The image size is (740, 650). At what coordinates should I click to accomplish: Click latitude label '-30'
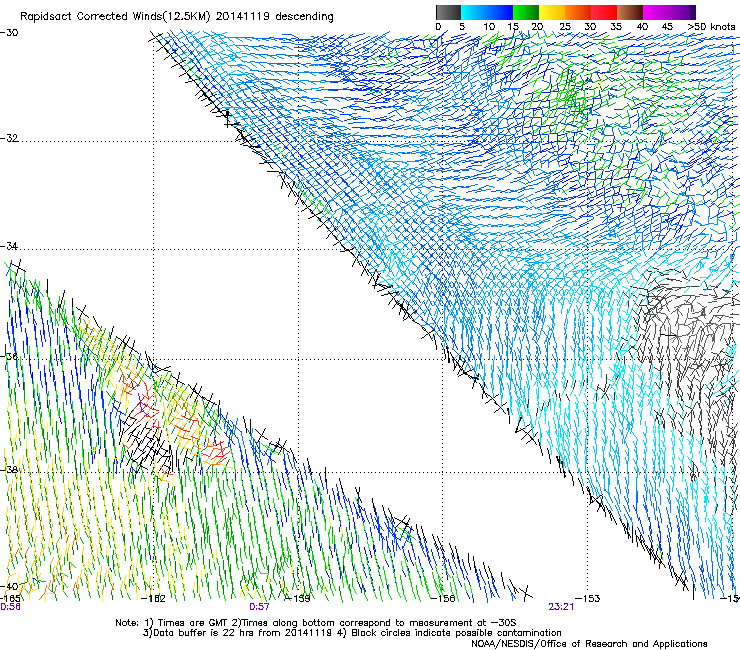9,33
